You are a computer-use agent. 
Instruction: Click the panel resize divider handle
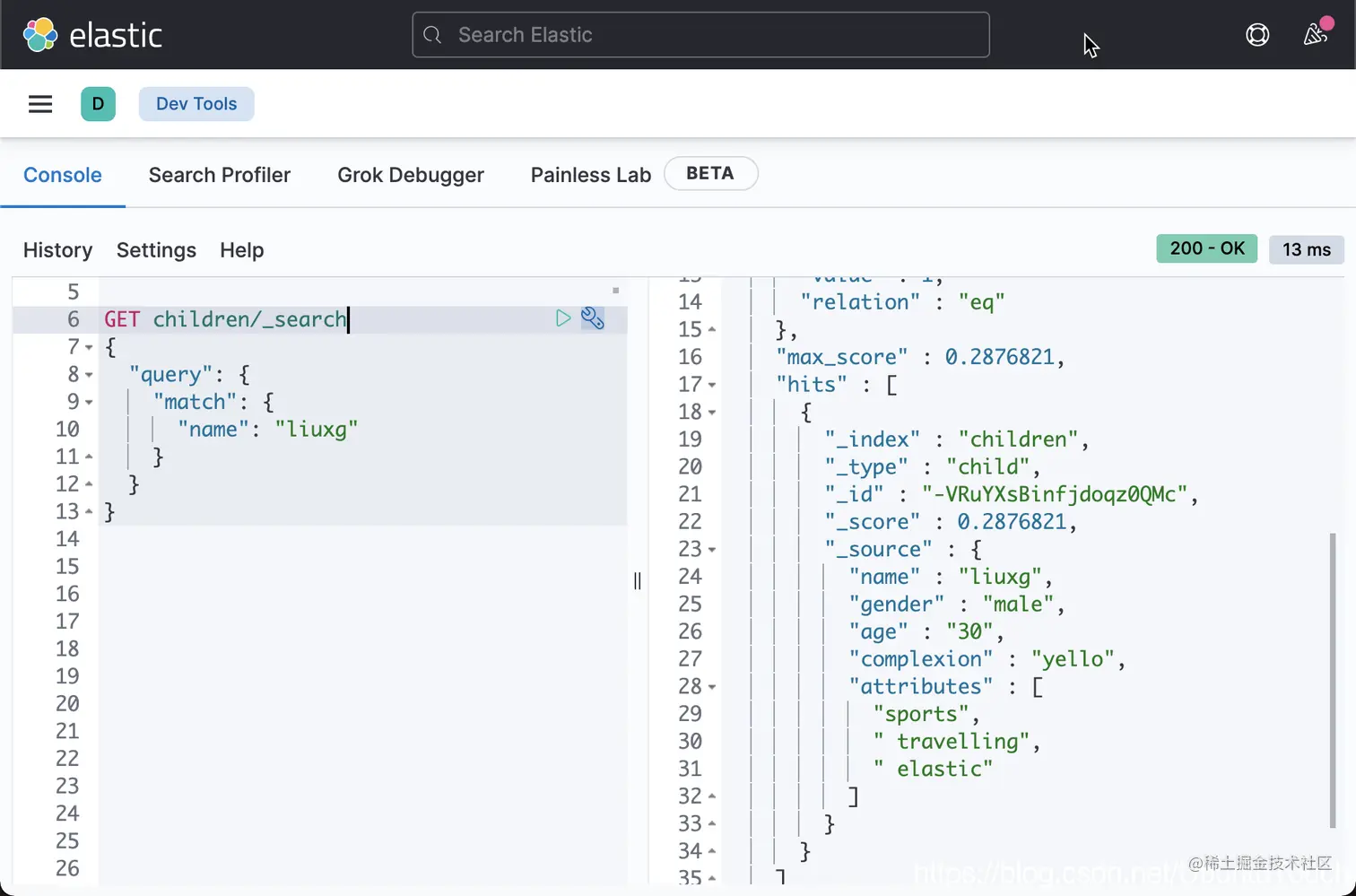click(638, 581)
